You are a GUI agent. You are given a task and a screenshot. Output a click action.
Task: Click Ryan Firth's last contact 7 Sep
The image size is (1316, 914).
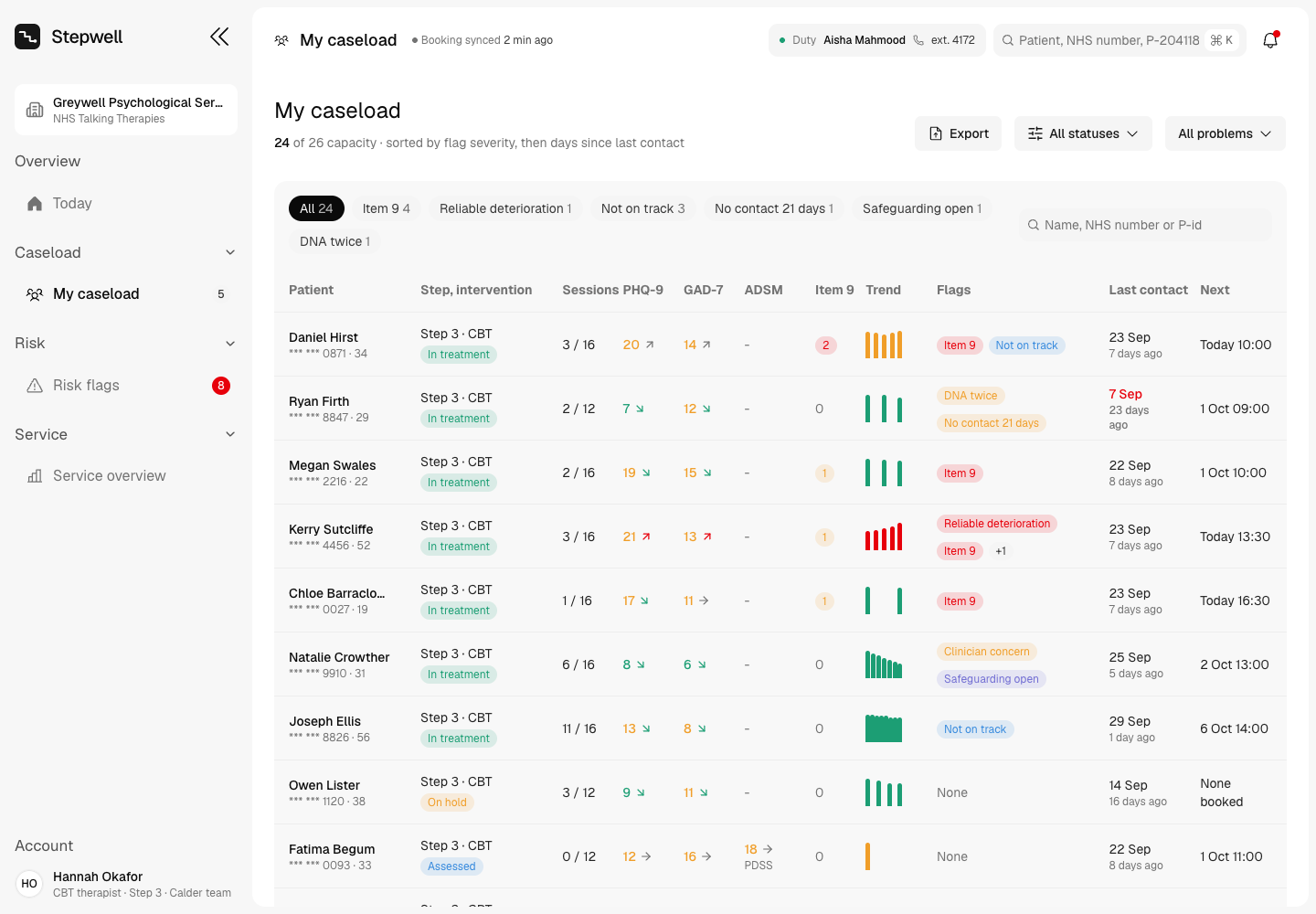(1125, 394)
